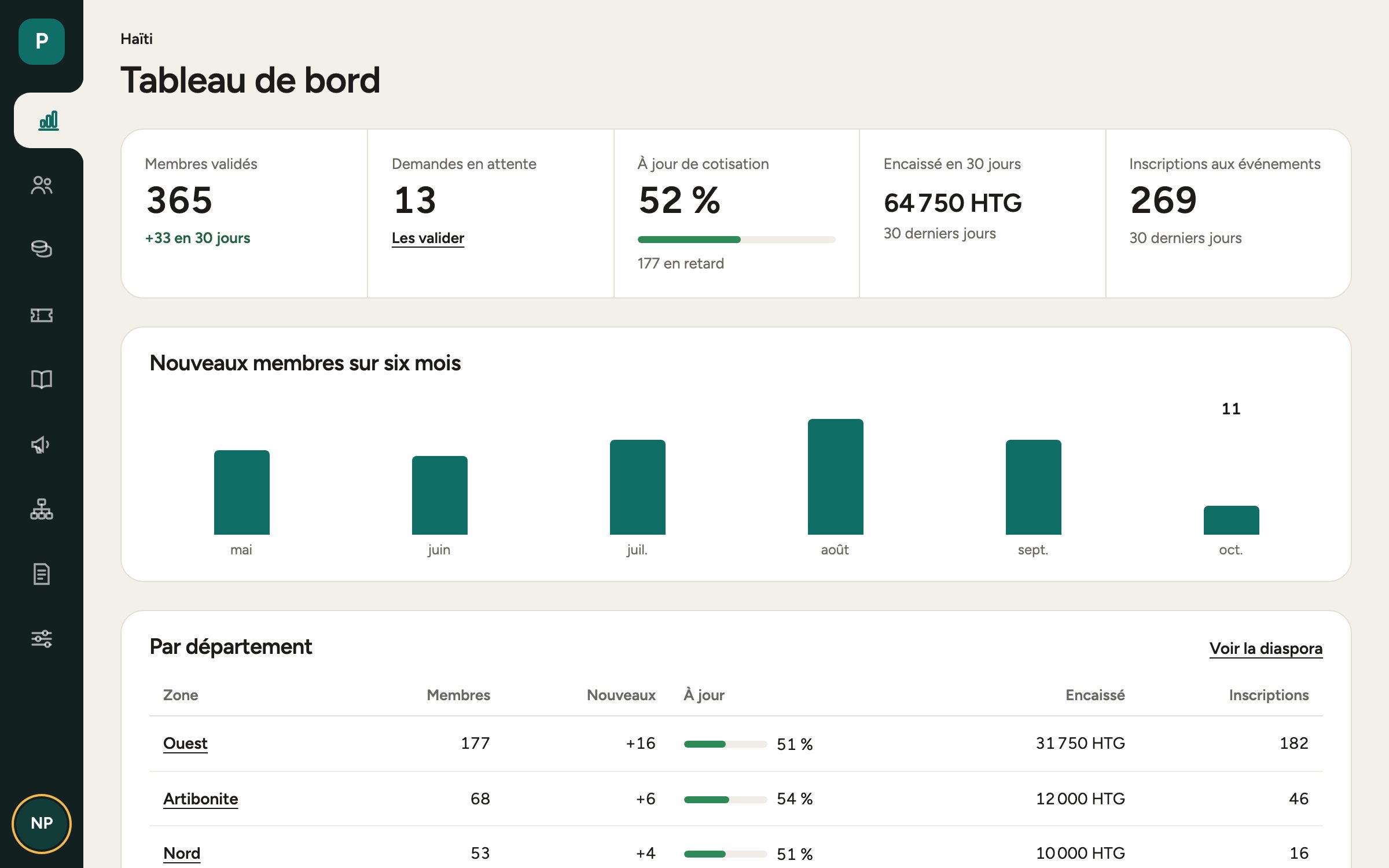Screen dimensions: 1389x868
Task: Click the 64 750 HTG value
Action: coord(953,203)
